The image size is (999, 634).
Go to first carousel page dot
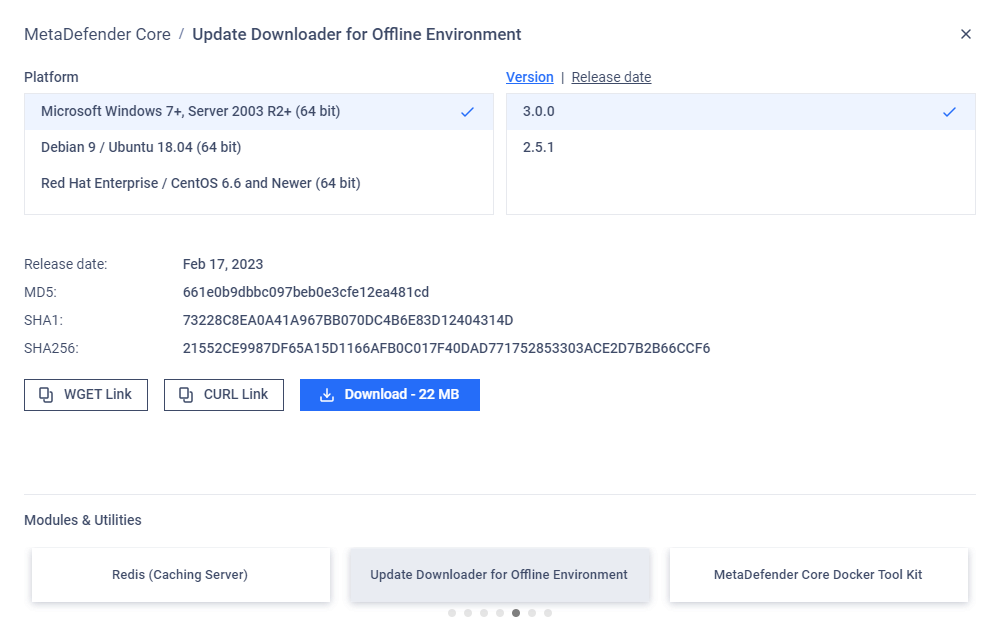click(x=452, y=613)
